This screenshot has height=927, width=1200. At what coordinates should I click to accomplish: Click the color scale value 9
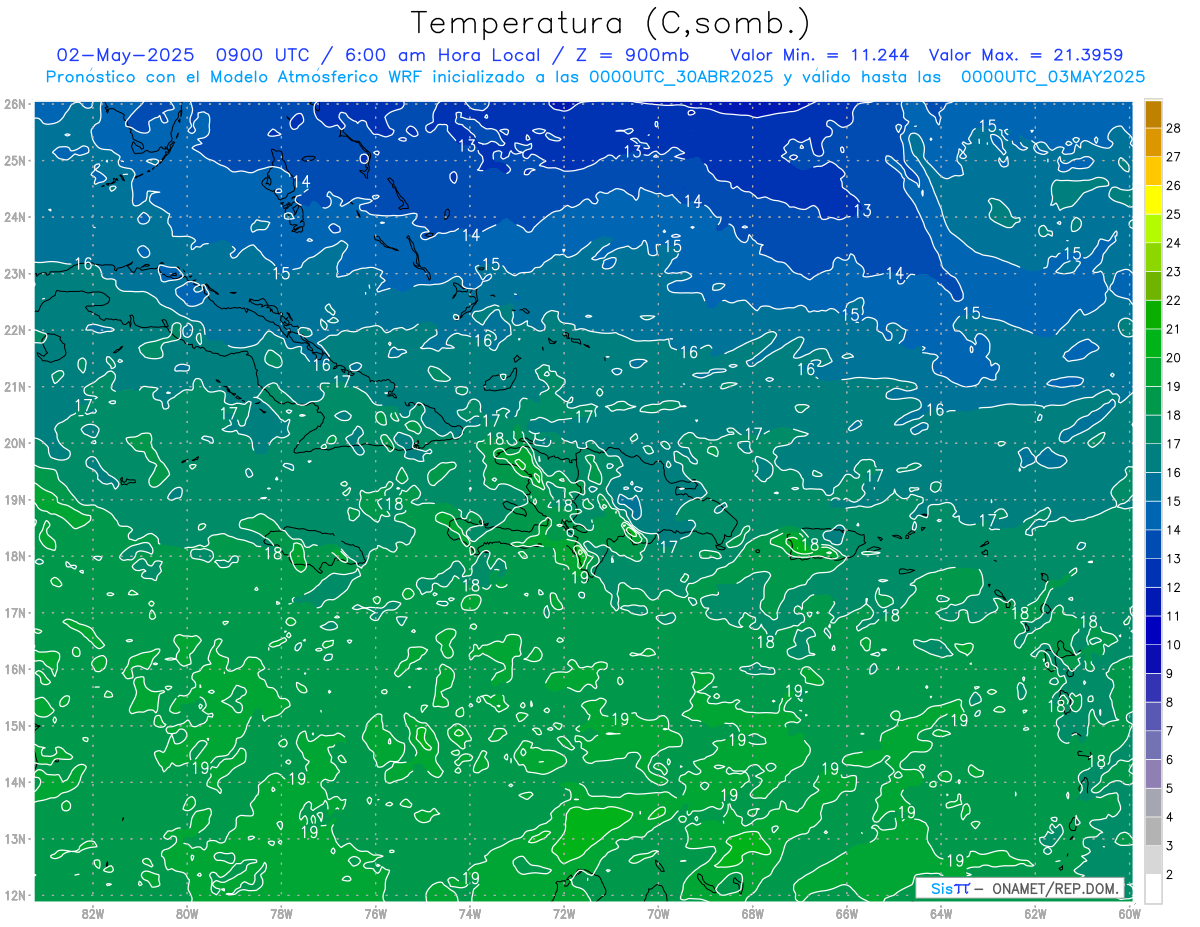coord(1170,674)
